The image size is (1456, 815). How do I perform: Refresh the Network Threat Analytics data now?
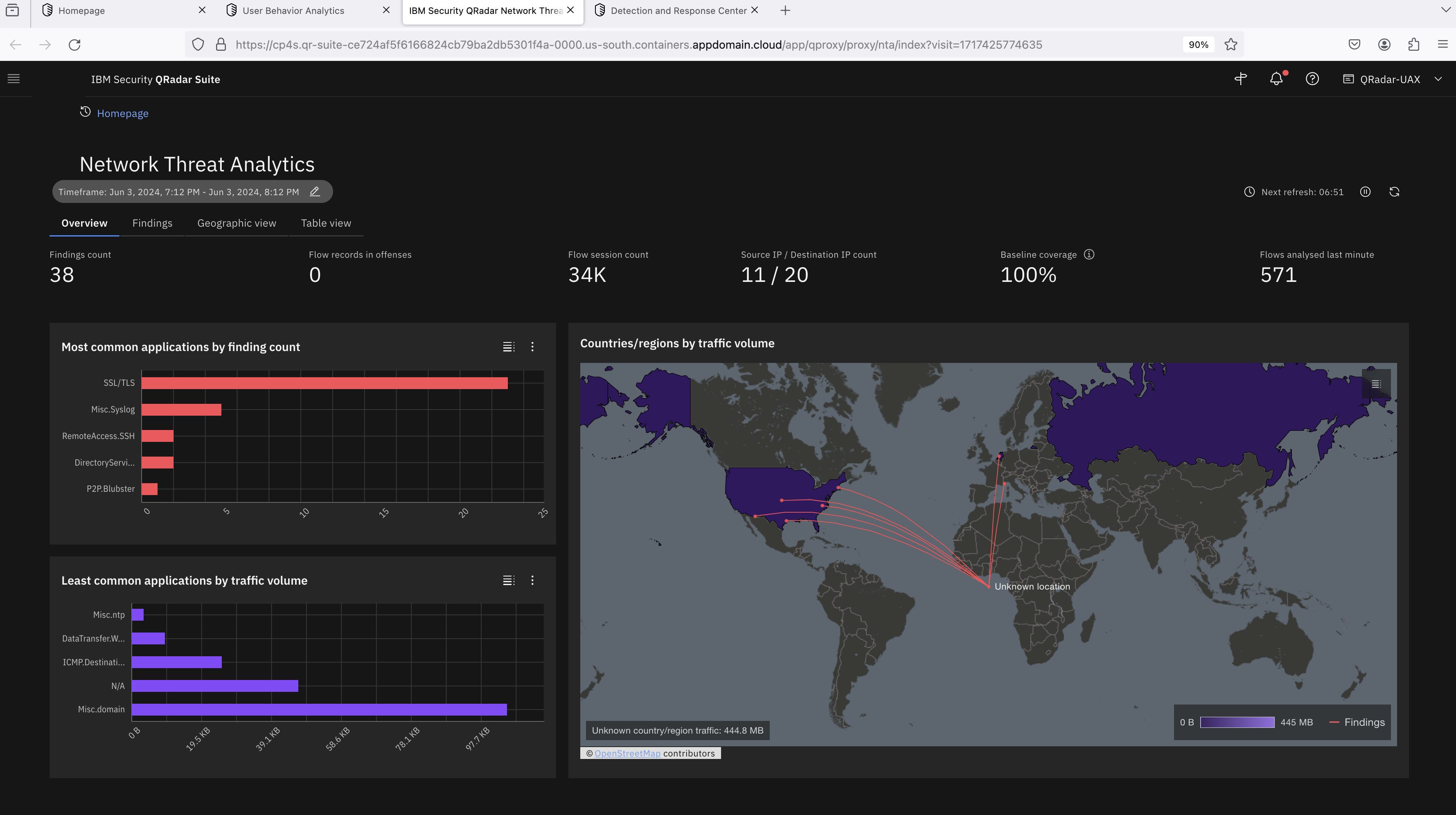click(x=1394, y=191)
